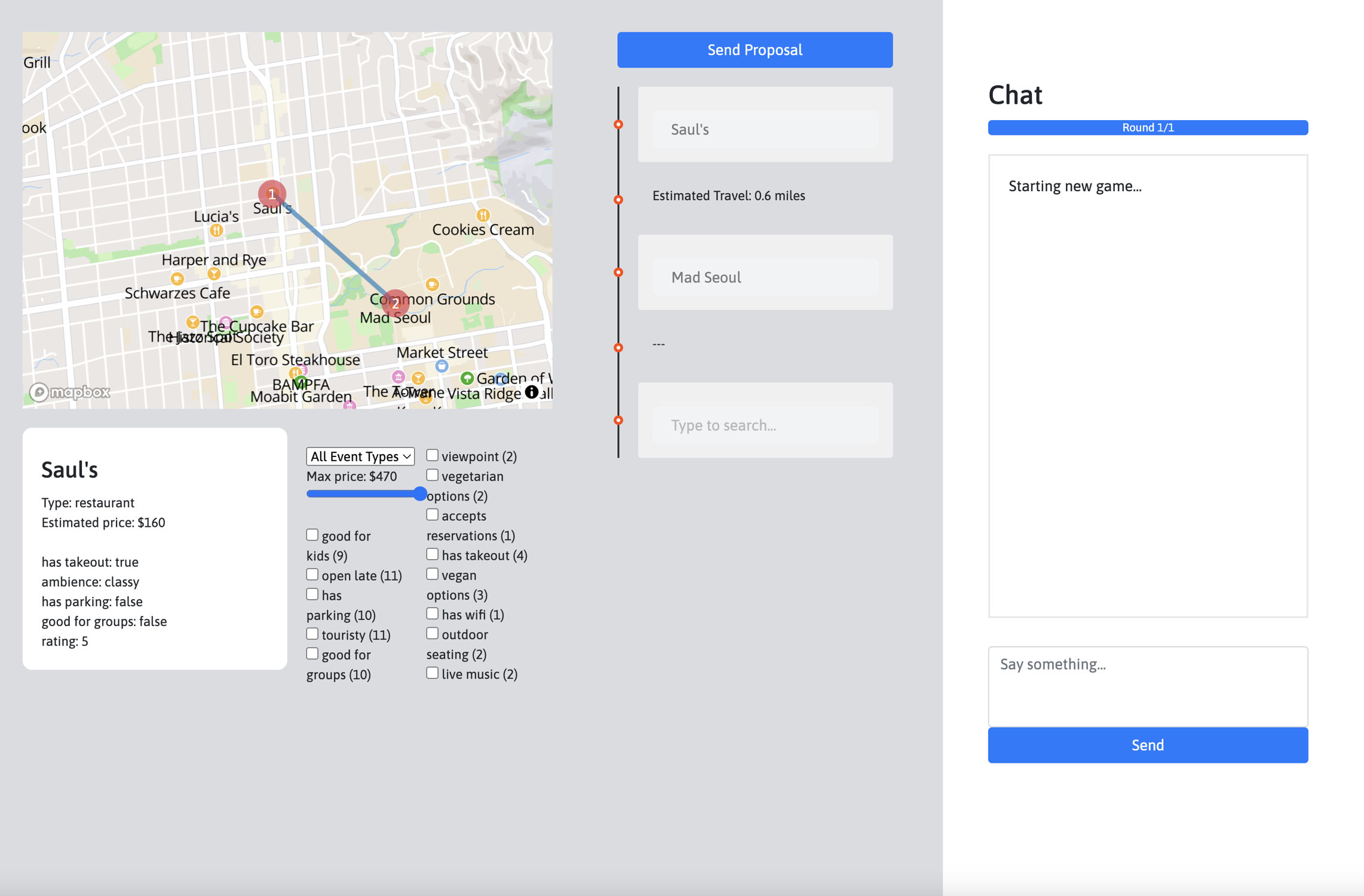Click Lucia's restaurant pin on the map
This screenshot has height=896, width=1364.
(x=216, y=230)
